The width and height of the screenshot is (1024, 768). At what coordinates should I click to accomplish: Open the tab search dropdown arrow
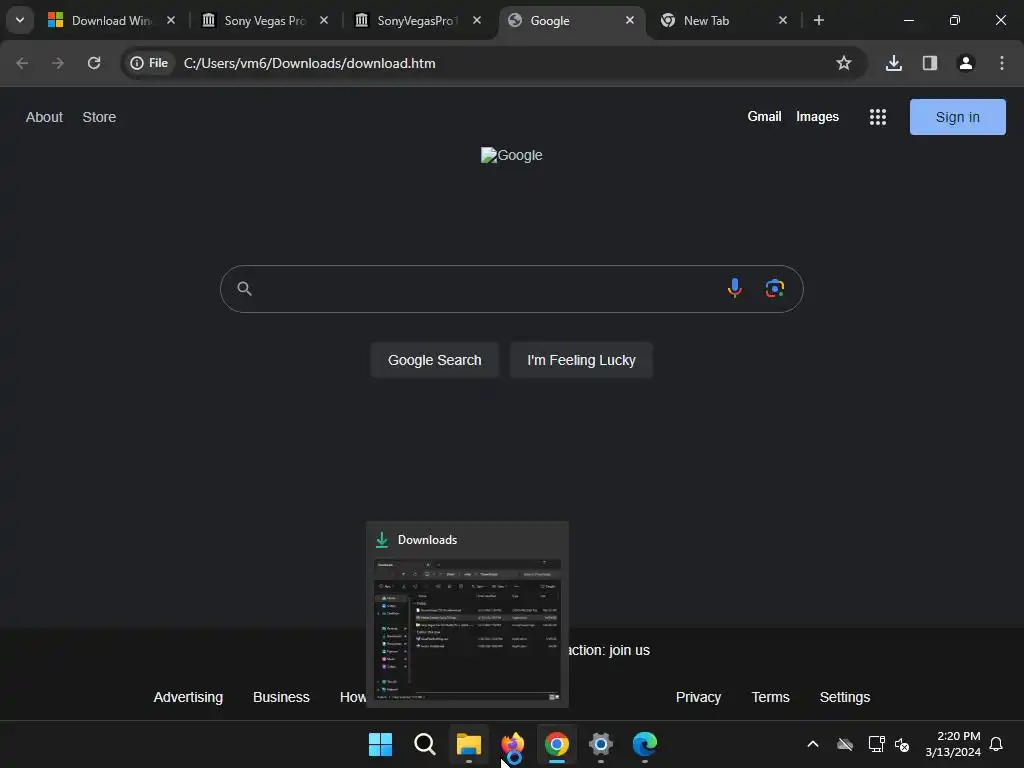point(20,20)
